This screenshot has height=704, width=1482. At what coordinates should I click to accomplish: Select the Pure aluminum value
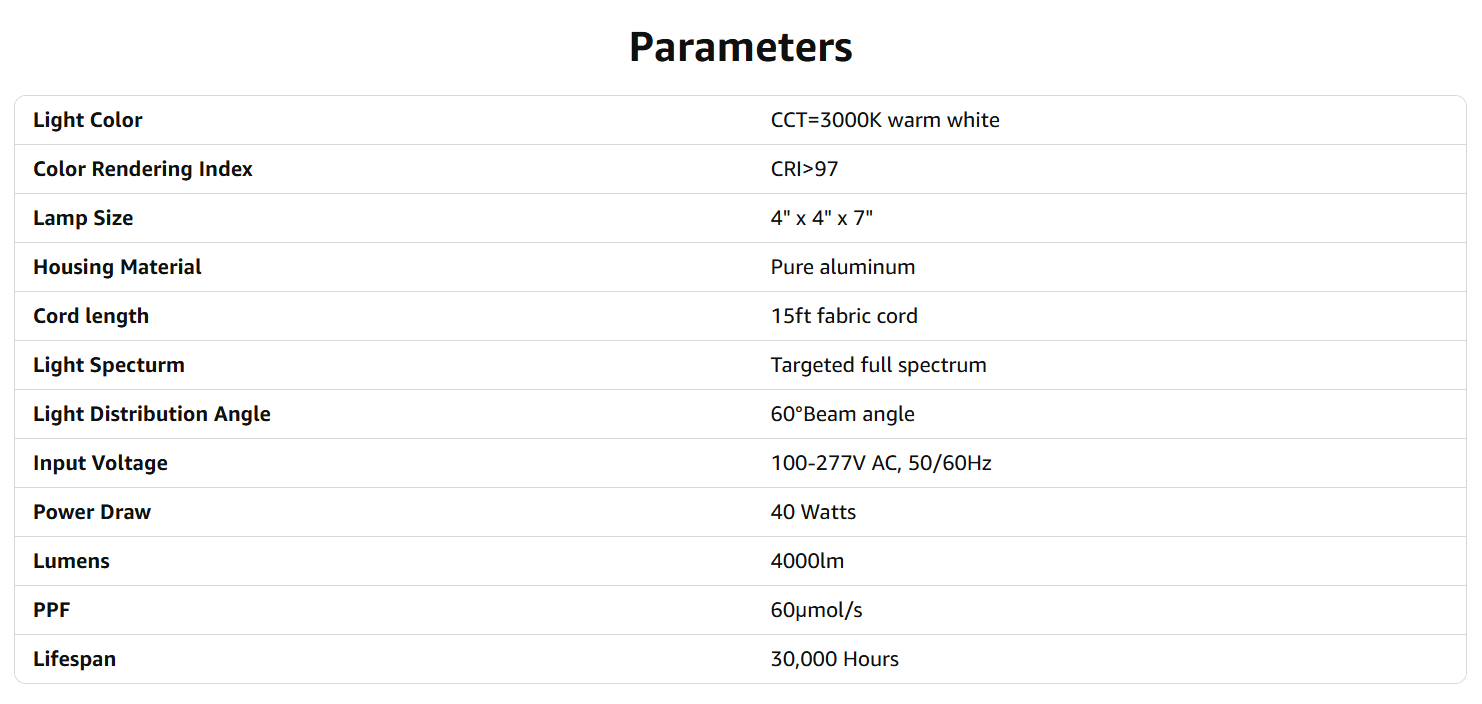[x=843, y=267]
